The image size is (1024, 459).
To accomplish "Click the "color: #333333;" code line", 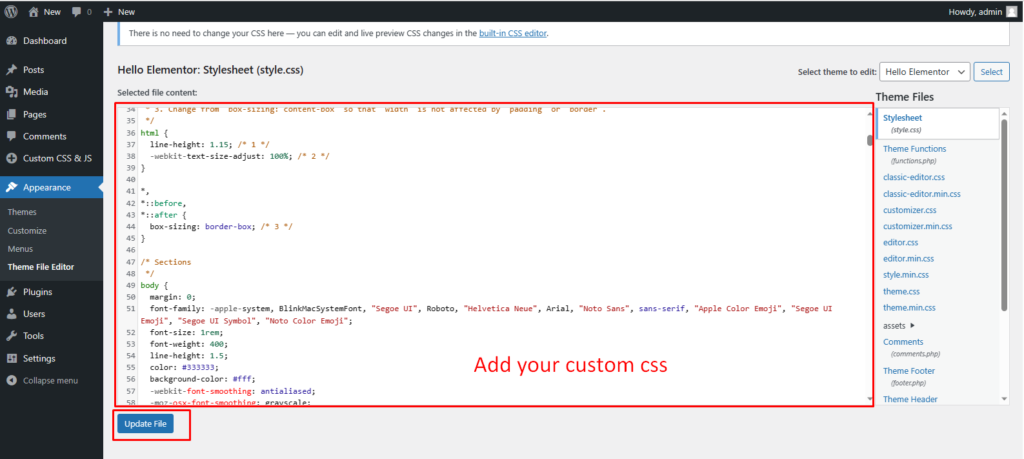I will (184, 368).
